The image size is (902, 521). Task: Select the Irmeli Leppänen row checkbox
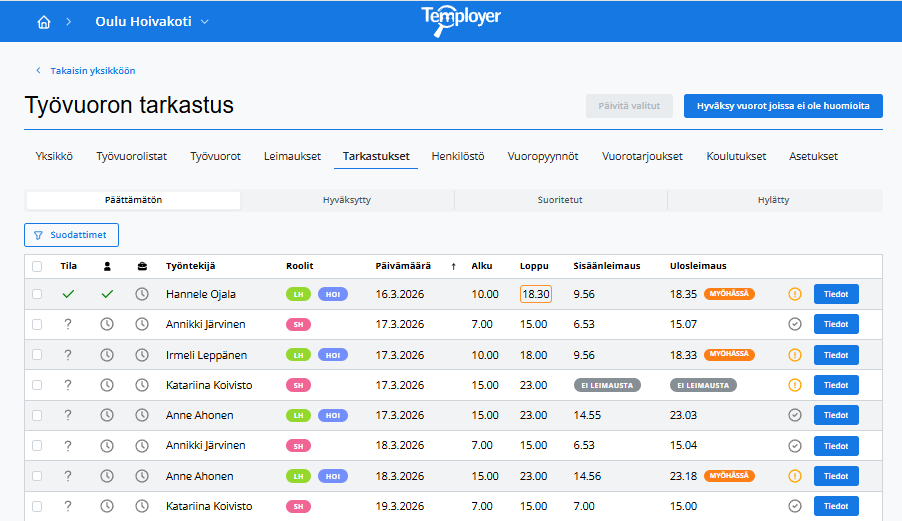pyautogui.click(x=37, y=355)
